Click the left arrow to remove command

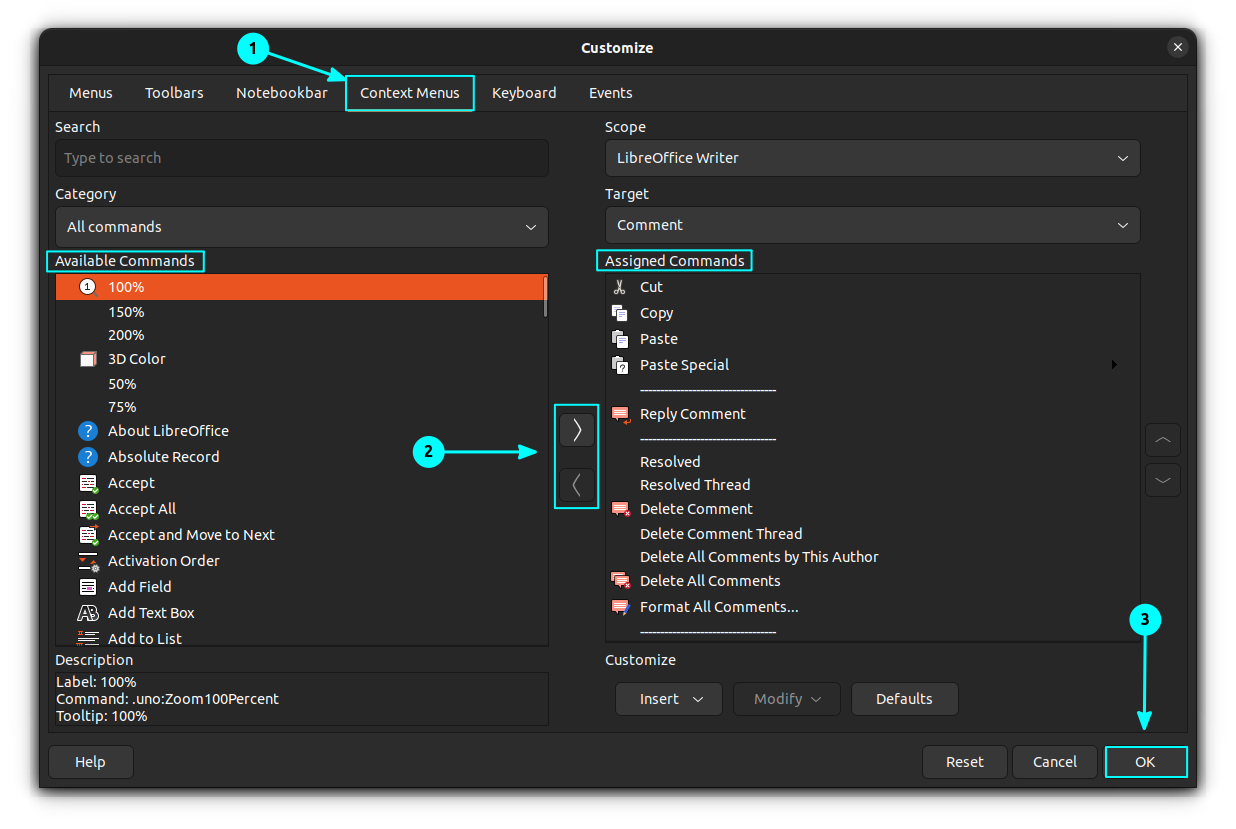[x=576, y=486]
